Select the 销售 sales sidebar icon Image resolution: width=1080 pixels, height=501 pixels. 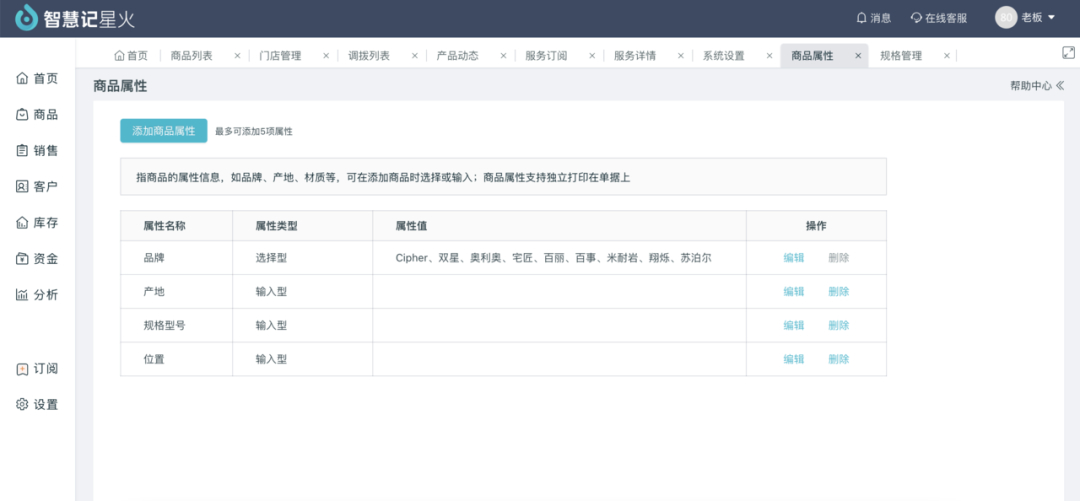coord(22,151)
